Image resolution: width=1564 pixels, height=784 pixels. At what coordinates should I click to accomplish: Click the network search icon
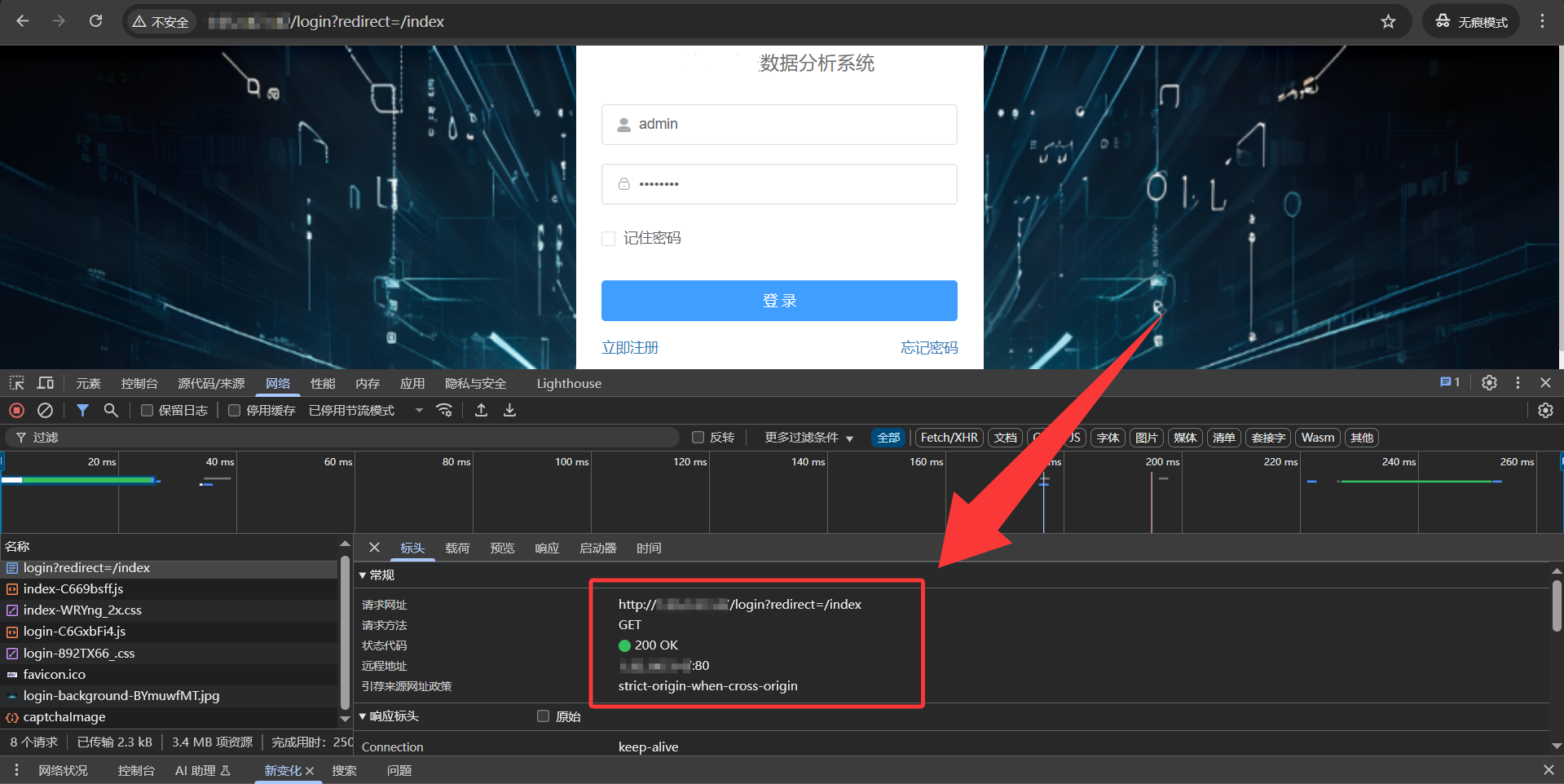pos(111,410)
